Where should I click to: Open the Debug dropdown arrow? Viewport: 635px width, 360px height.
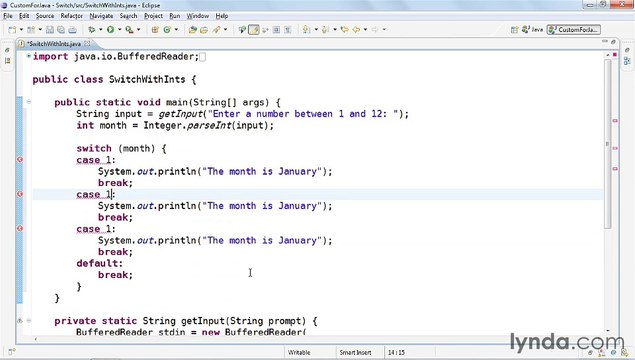100,30
